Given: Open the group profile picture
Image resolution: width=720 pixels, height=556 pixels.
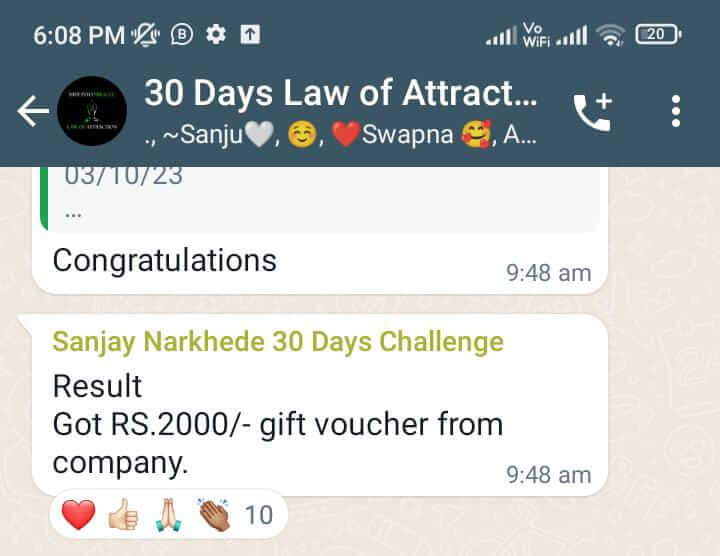Looking at the screenshot, I should pos(92,111).
